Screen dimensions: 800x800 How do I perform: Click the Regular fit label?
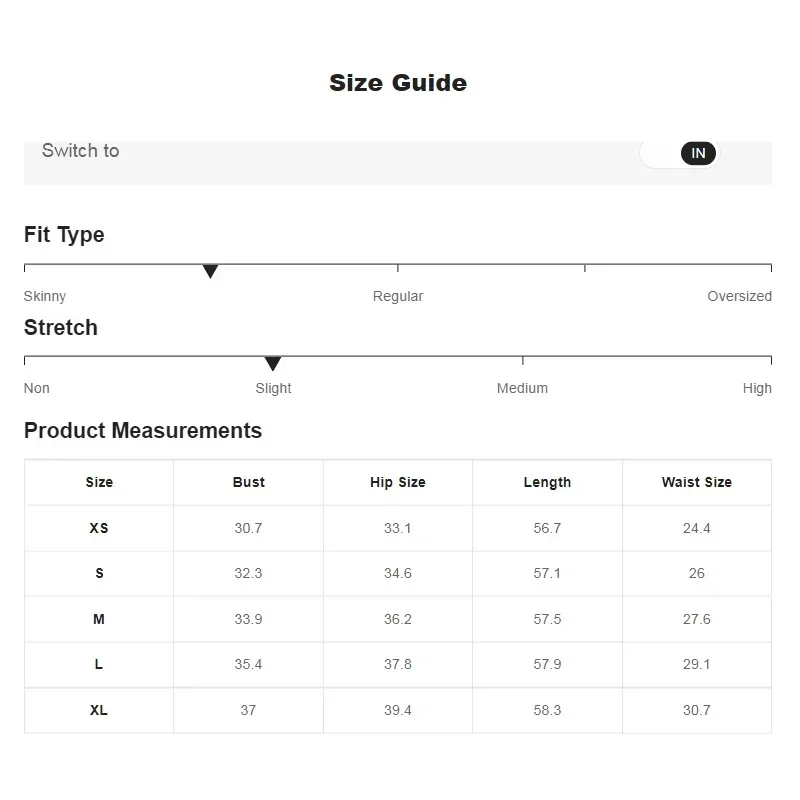pyautogui.click(x=398, y=296)
